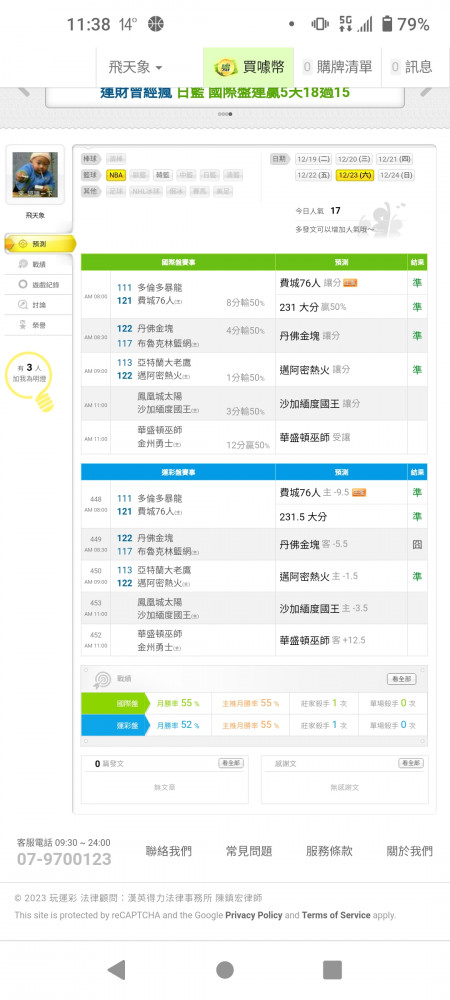This screenshot has width=450, height=1000.
Task: Open the 飛天象 user dropdown
Action: (135, 66)
